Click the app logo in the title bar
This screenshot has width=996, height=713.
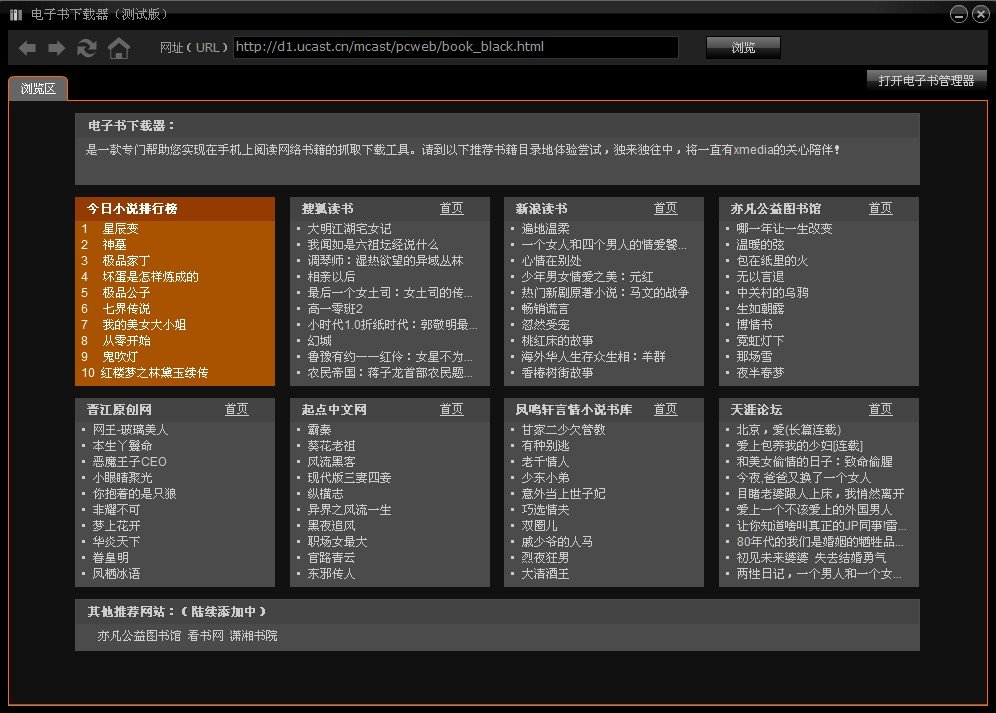[x=14, y=14]
